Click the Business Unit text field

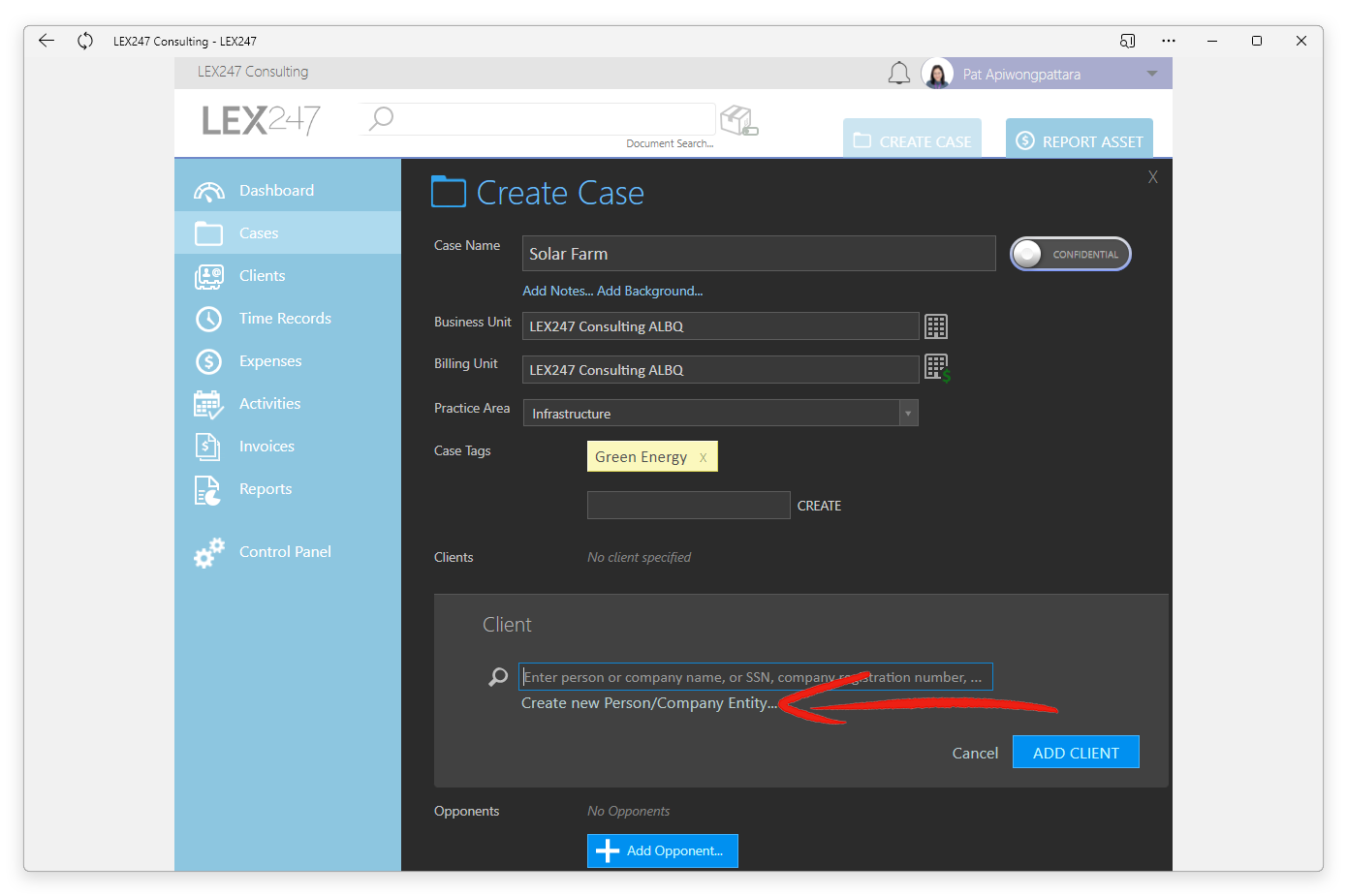click(x=721, y=326)
